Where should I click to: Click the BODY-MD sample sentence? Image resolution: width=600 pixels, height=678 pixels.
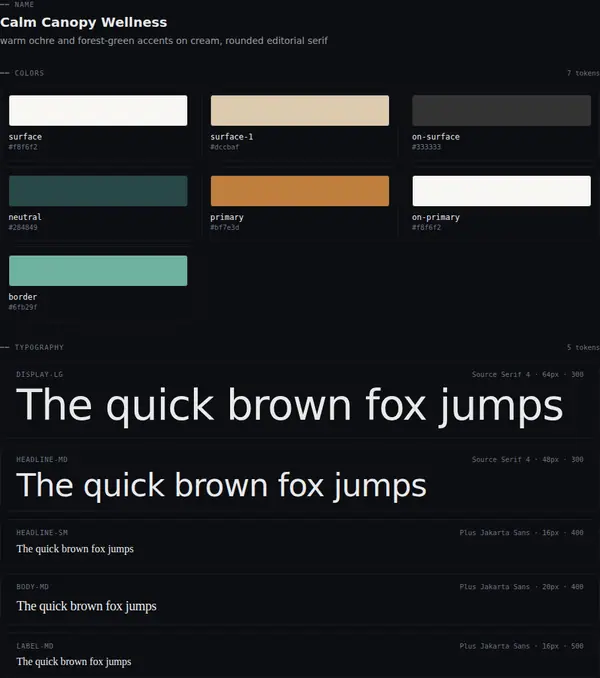coord(86,607)
